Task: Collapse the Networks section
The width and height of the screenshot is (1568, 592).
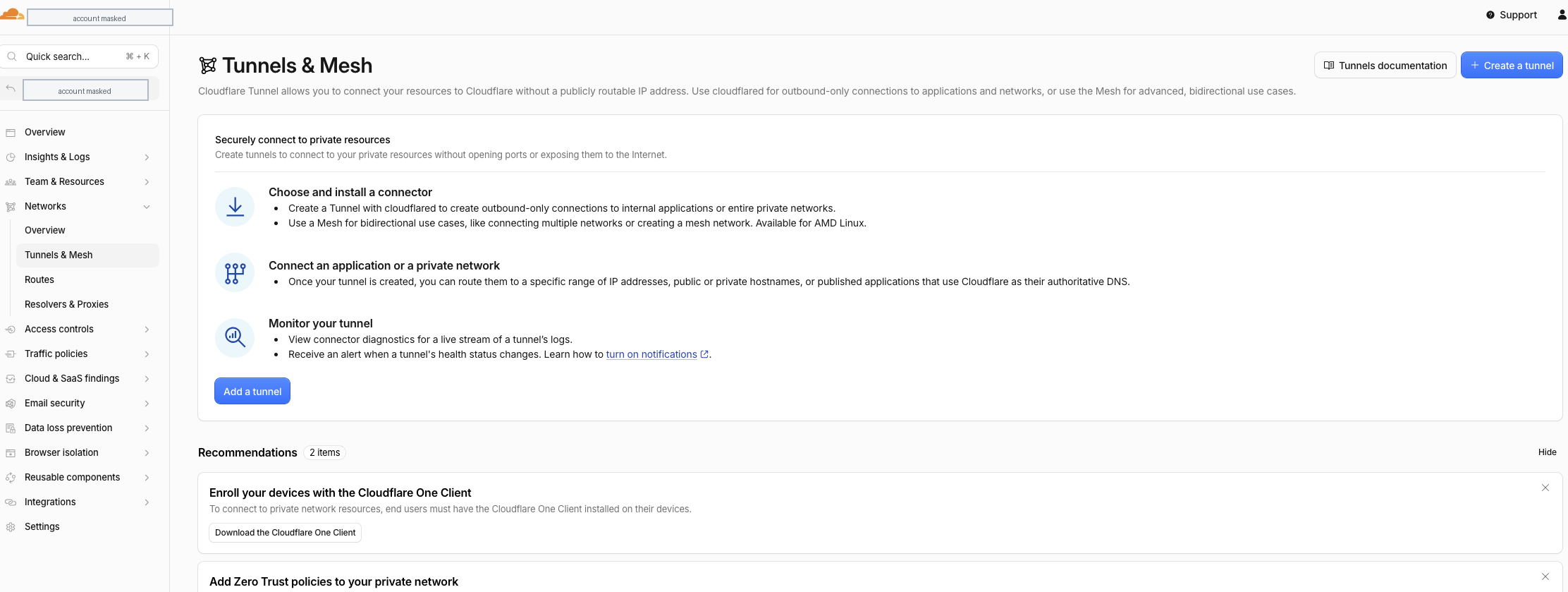Action: coord(147,207)
